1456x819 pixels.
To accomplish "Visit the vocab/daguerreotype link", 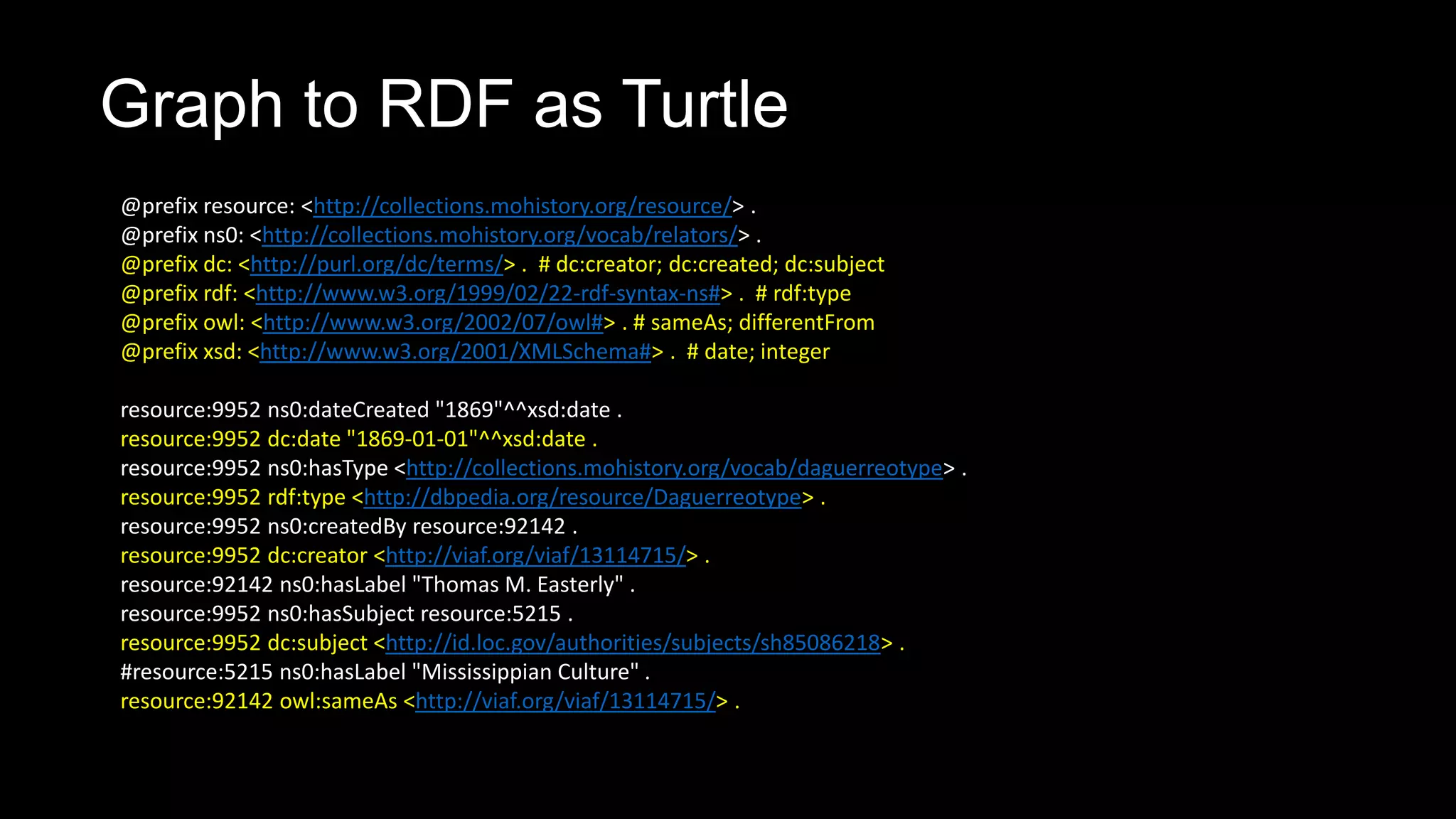I will click(675, 469).
